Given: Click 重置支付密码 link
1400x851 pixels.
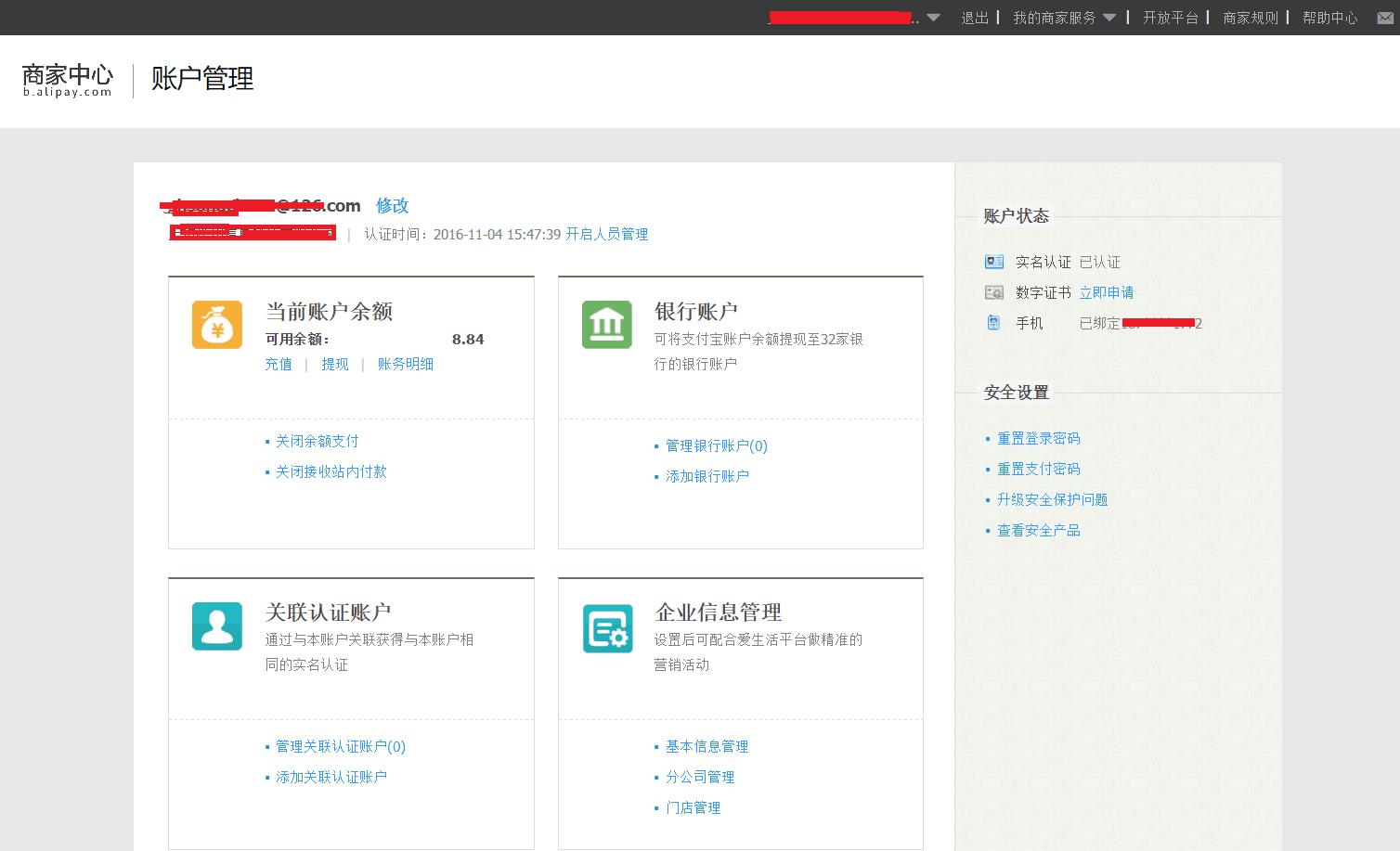Looking at the screenshot, I should 1039,469.
